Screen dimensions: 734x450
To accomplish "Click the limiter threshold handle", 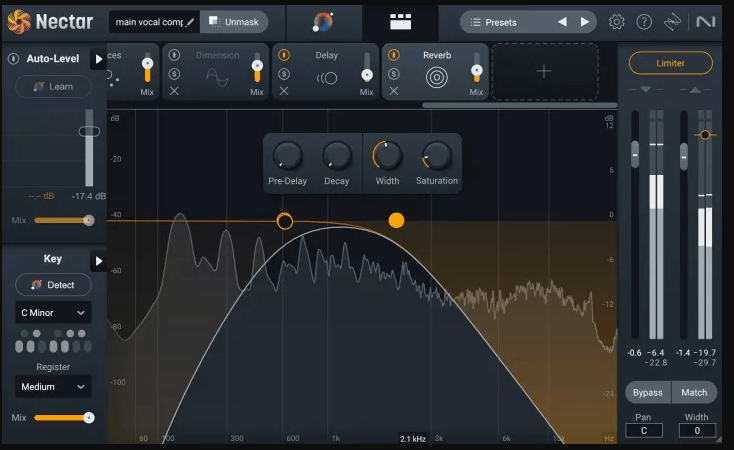I will point(705,135).
